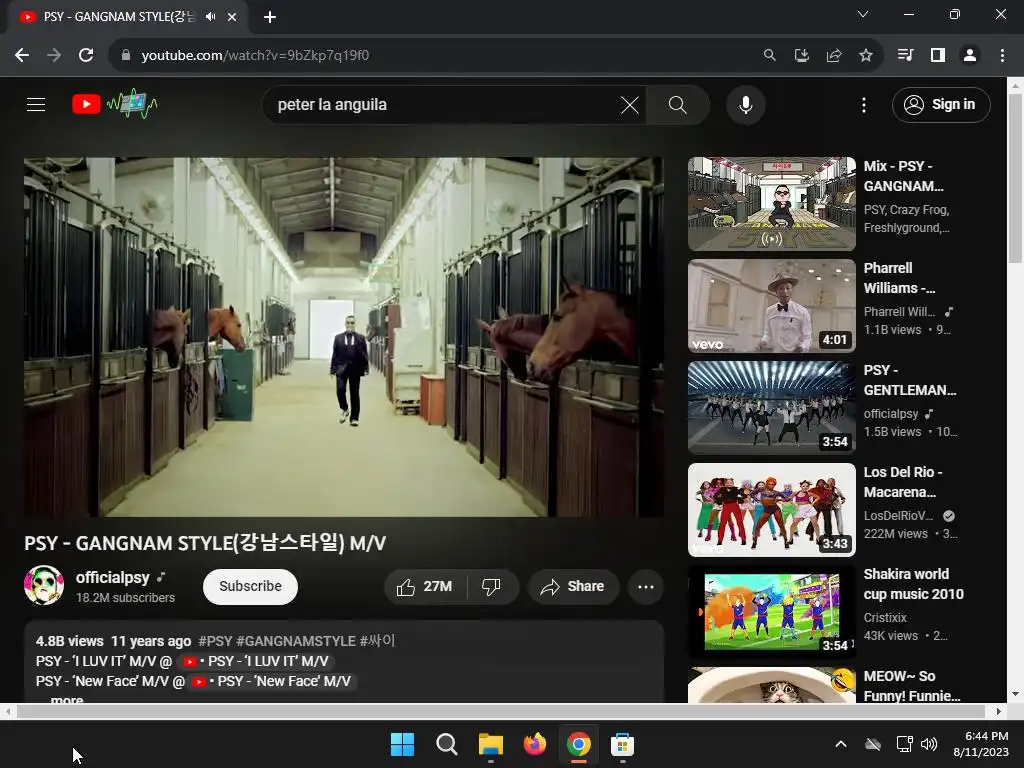1024x768 pixels.
Task: Go forward in browser history
Action: pos(54,56)
